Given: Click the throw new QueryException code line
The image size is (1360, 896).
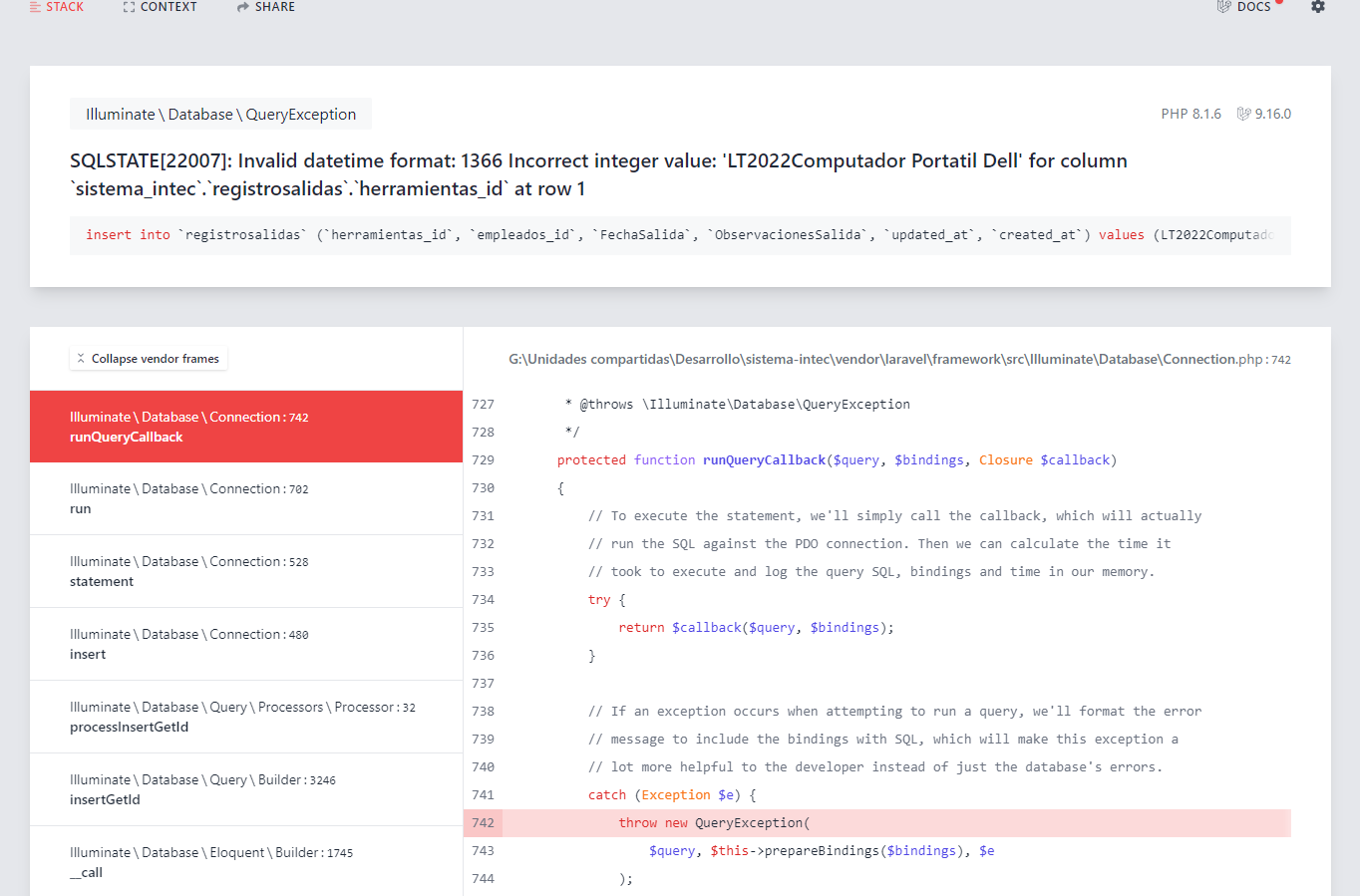Looking at the screenshot, I should pyautogui.click(x=714, y=823).
